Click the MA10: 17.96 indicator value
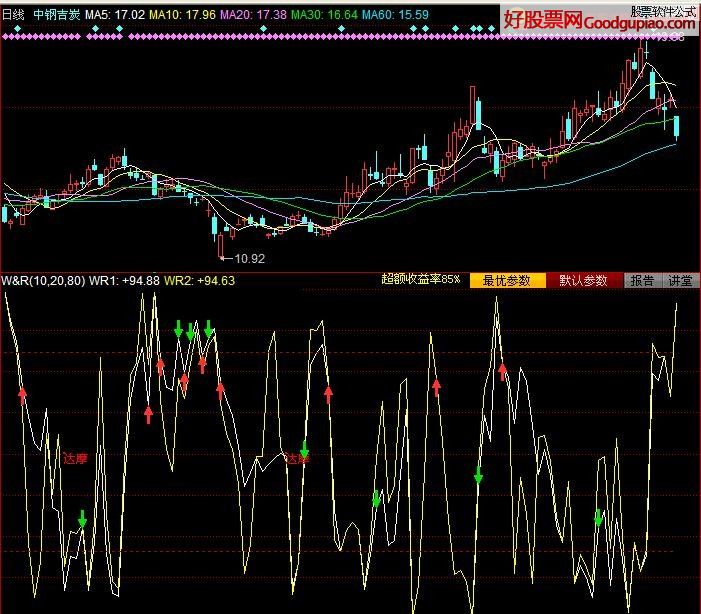 pos(182,15)
